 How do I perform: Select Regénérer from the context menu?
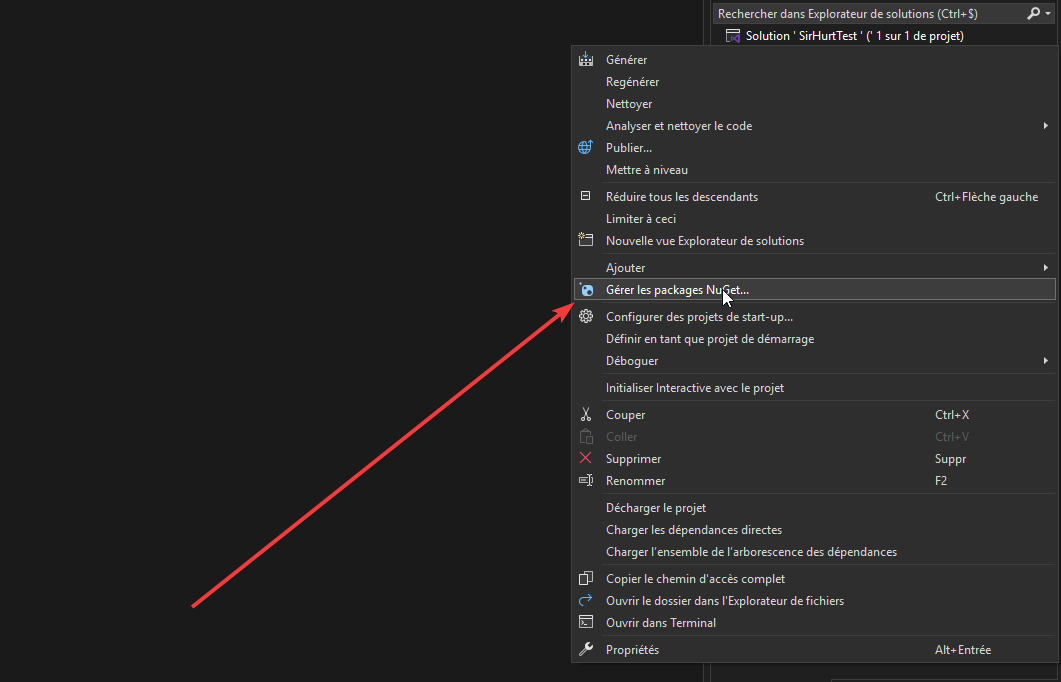[x=632, y=82]
